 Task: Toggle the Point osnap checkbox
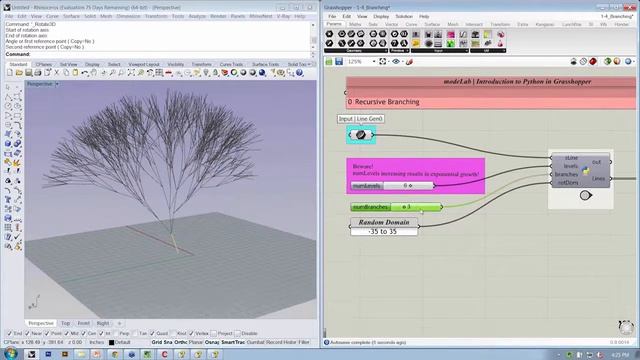pyautogui.click(x=47, y=333)
